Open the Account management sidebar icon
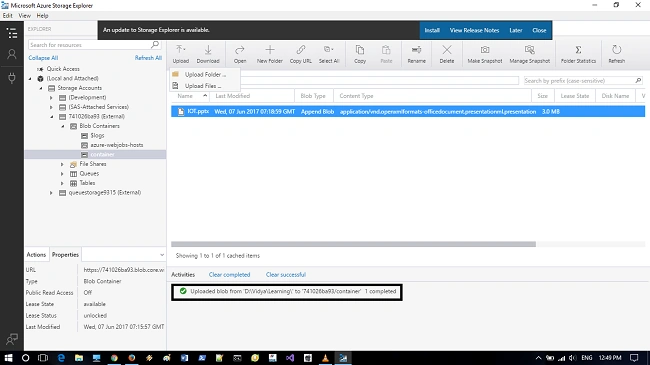Screen dimensions: 650x365 click(12, 54)
